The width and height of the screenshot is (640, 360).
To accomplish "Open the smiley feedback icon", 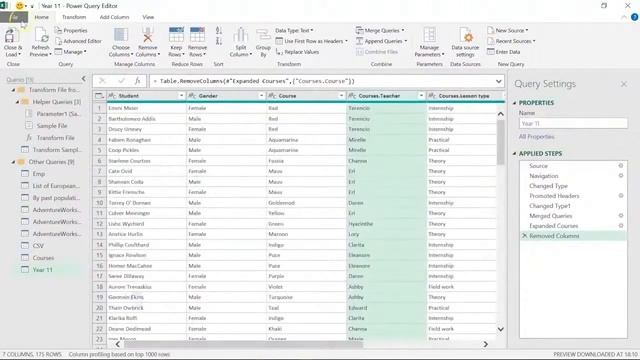I will click(x=20, y=6).
